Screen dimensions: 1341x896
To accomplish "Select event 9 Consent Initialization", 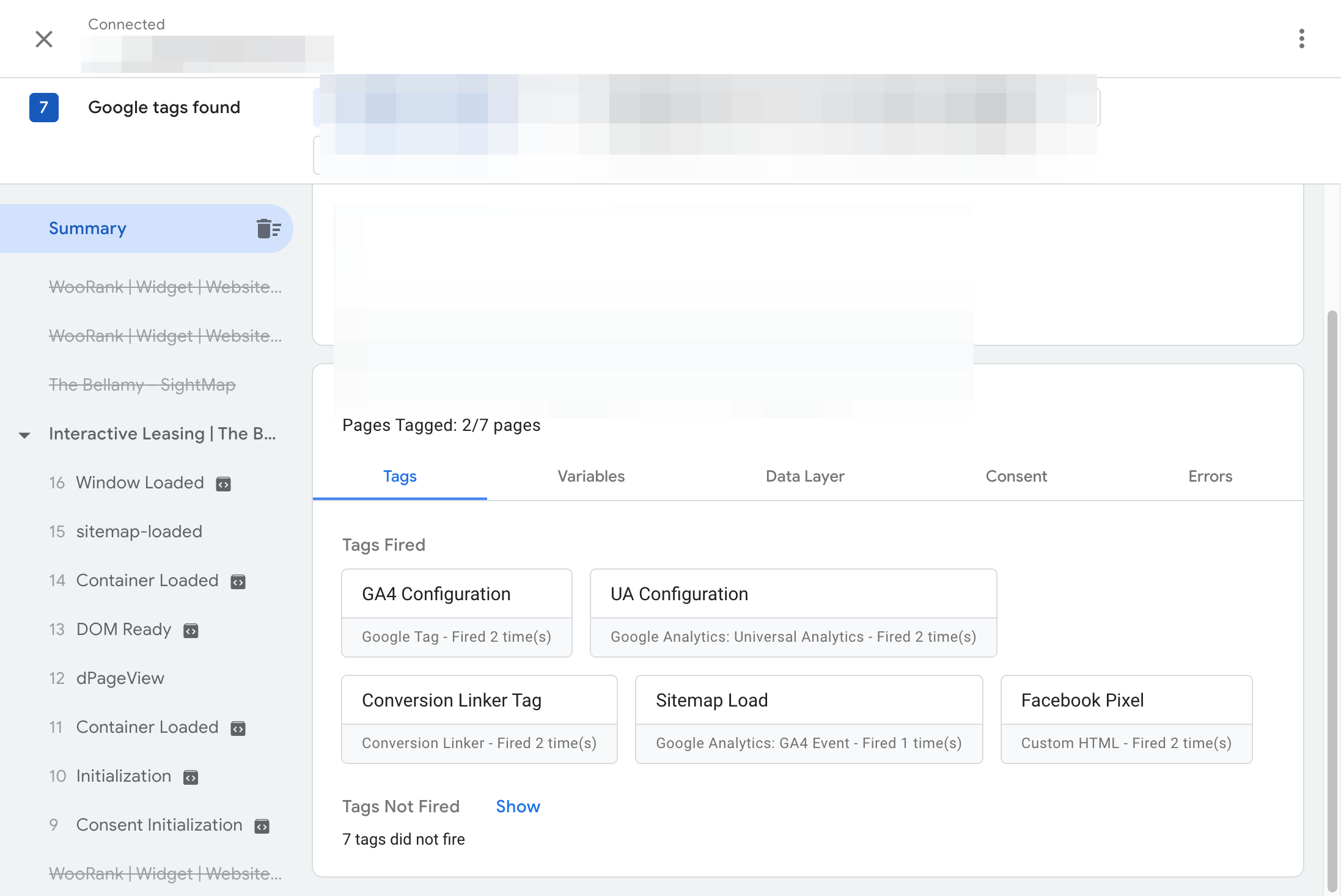I will click(145, 825).
